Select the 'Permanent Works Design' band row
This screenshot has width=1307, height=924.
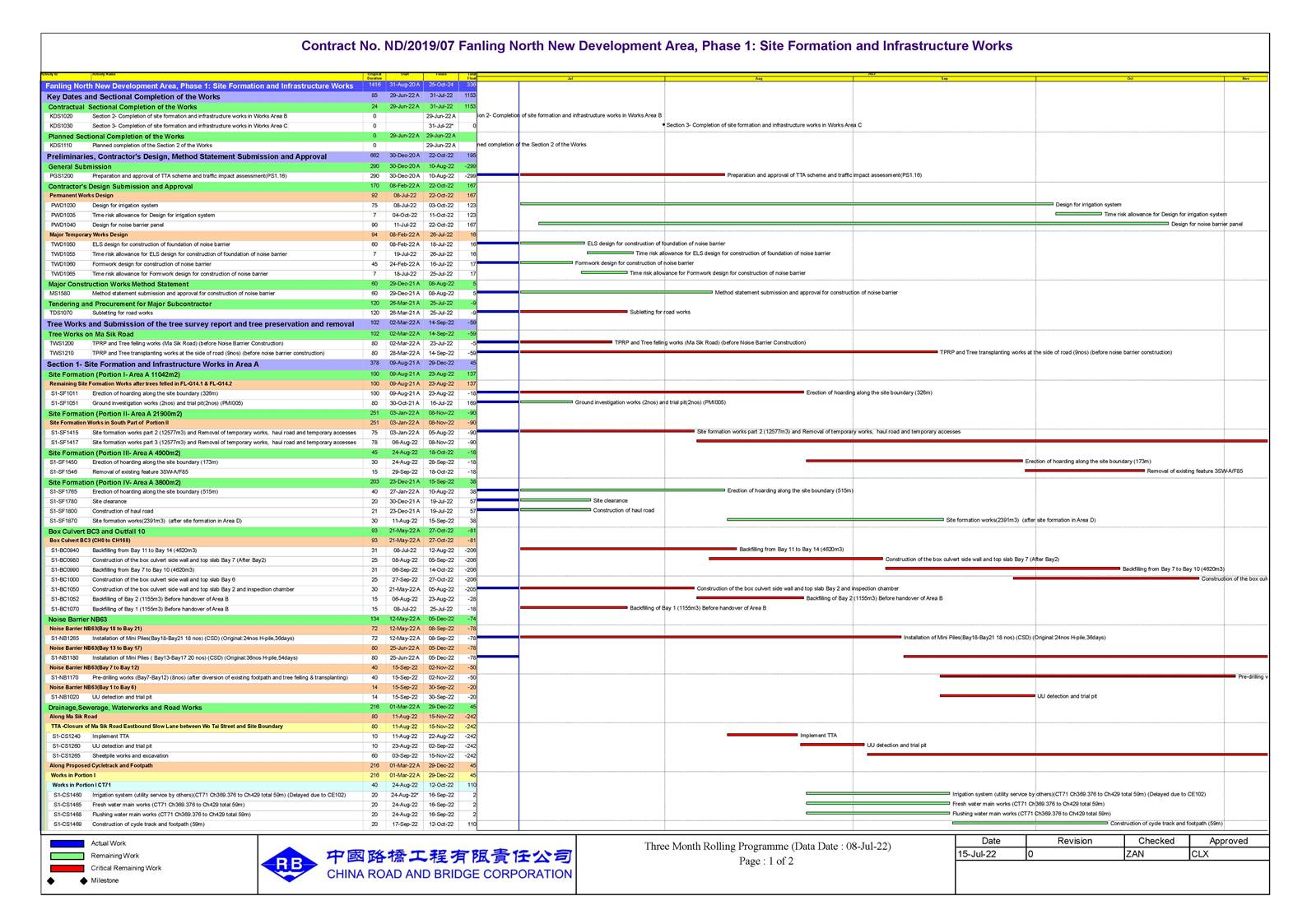pos(259,196)
